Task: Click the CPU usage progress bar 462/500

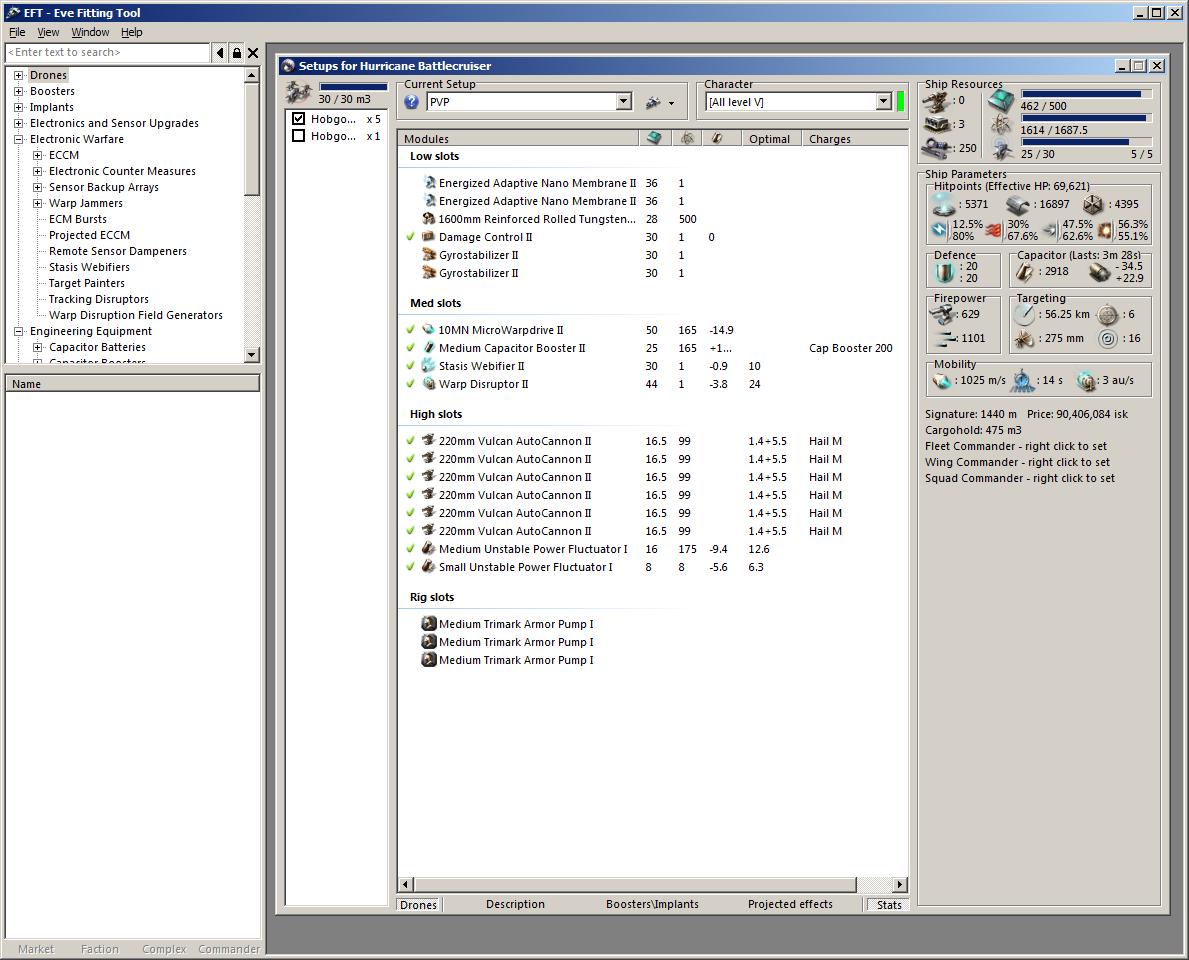Action: (1086, 95)
